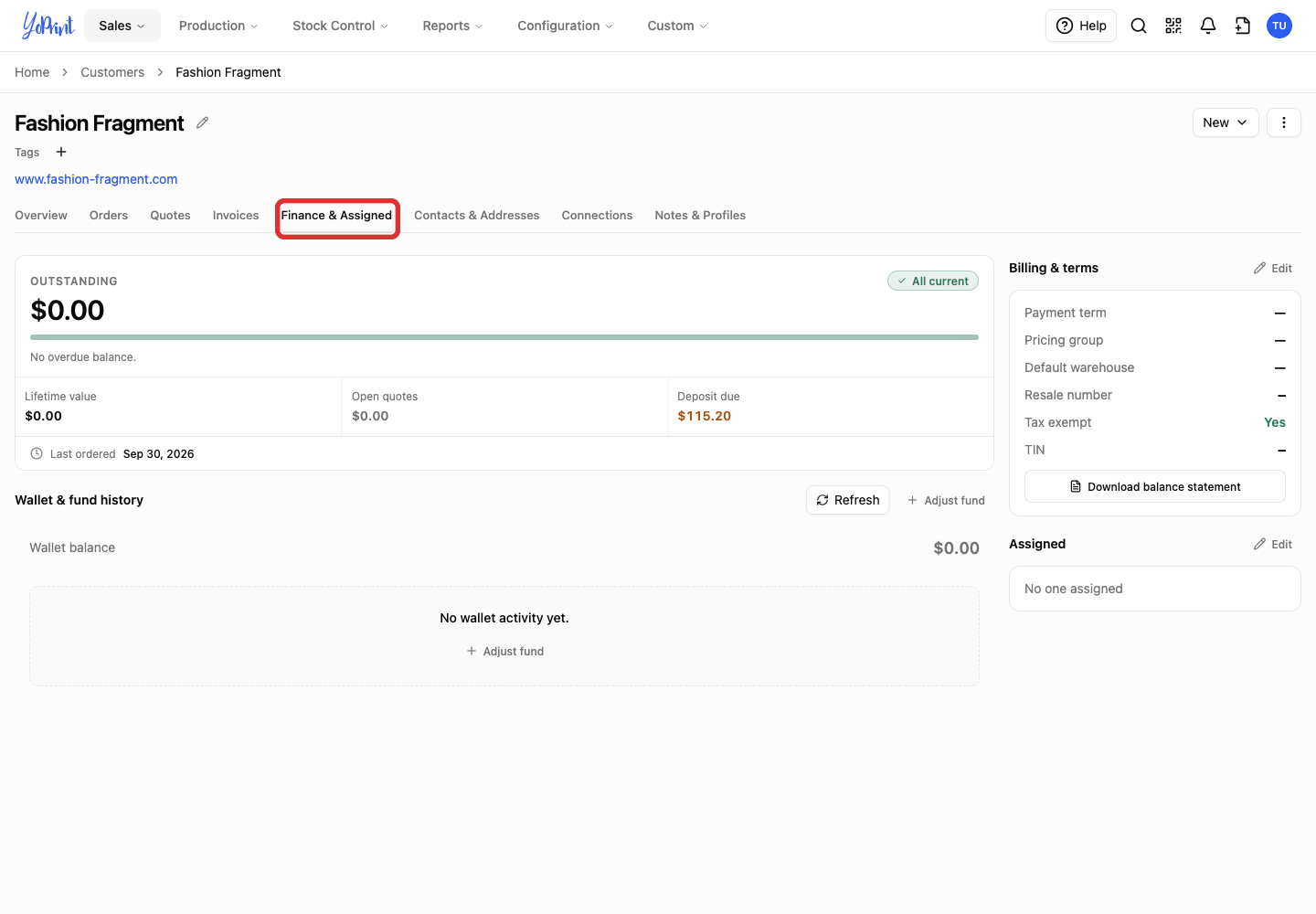
Task: Download balance statement
Action: (1155, 486)
